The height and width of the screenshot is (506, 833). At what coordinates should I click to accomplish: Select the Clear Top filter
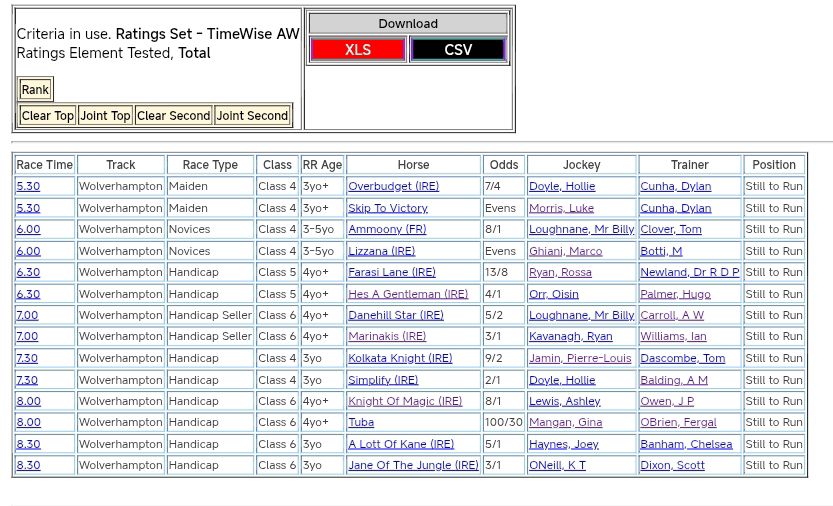coord(48,116)
